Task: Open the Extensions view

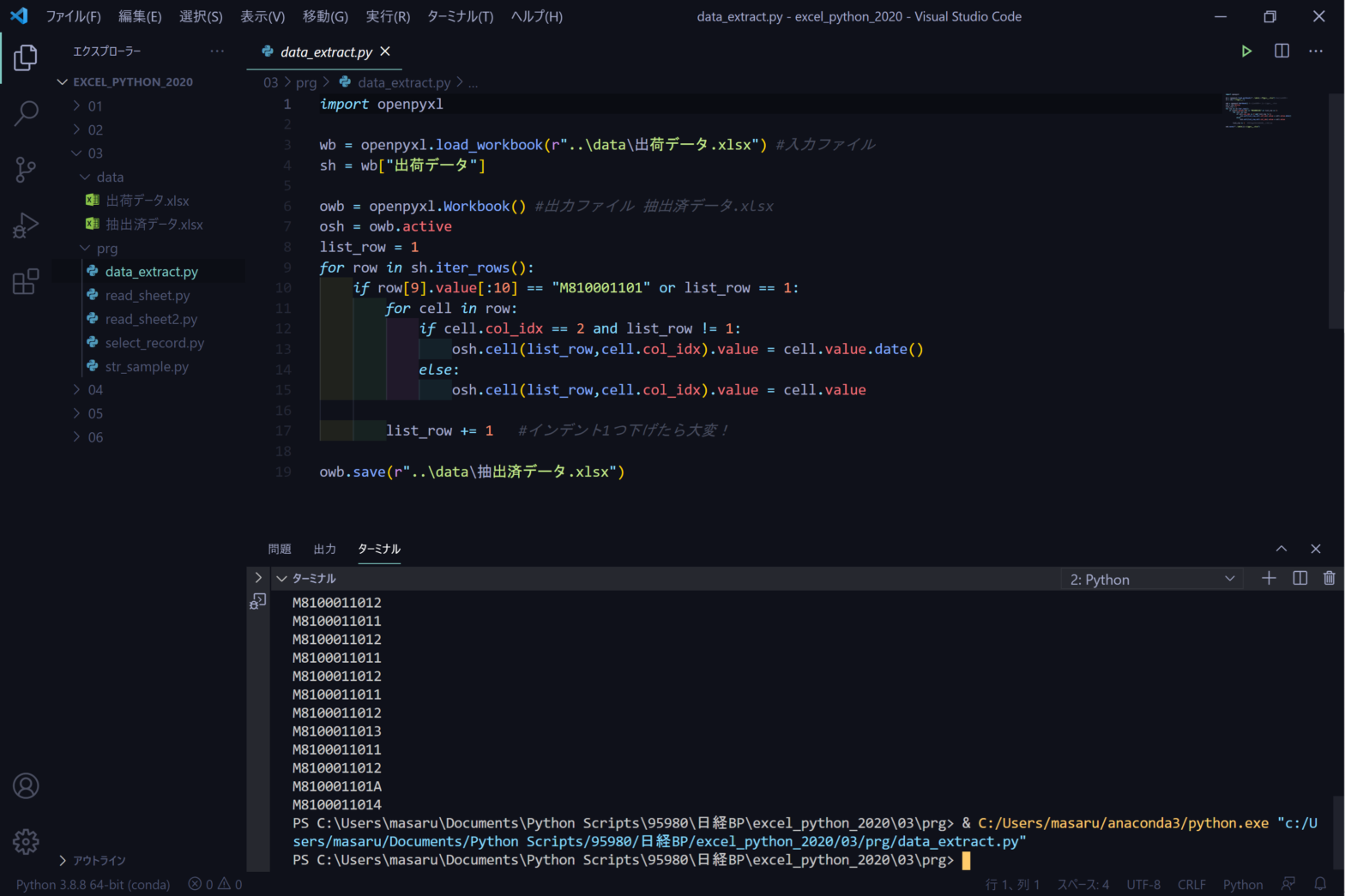Action: coord(26,281)
